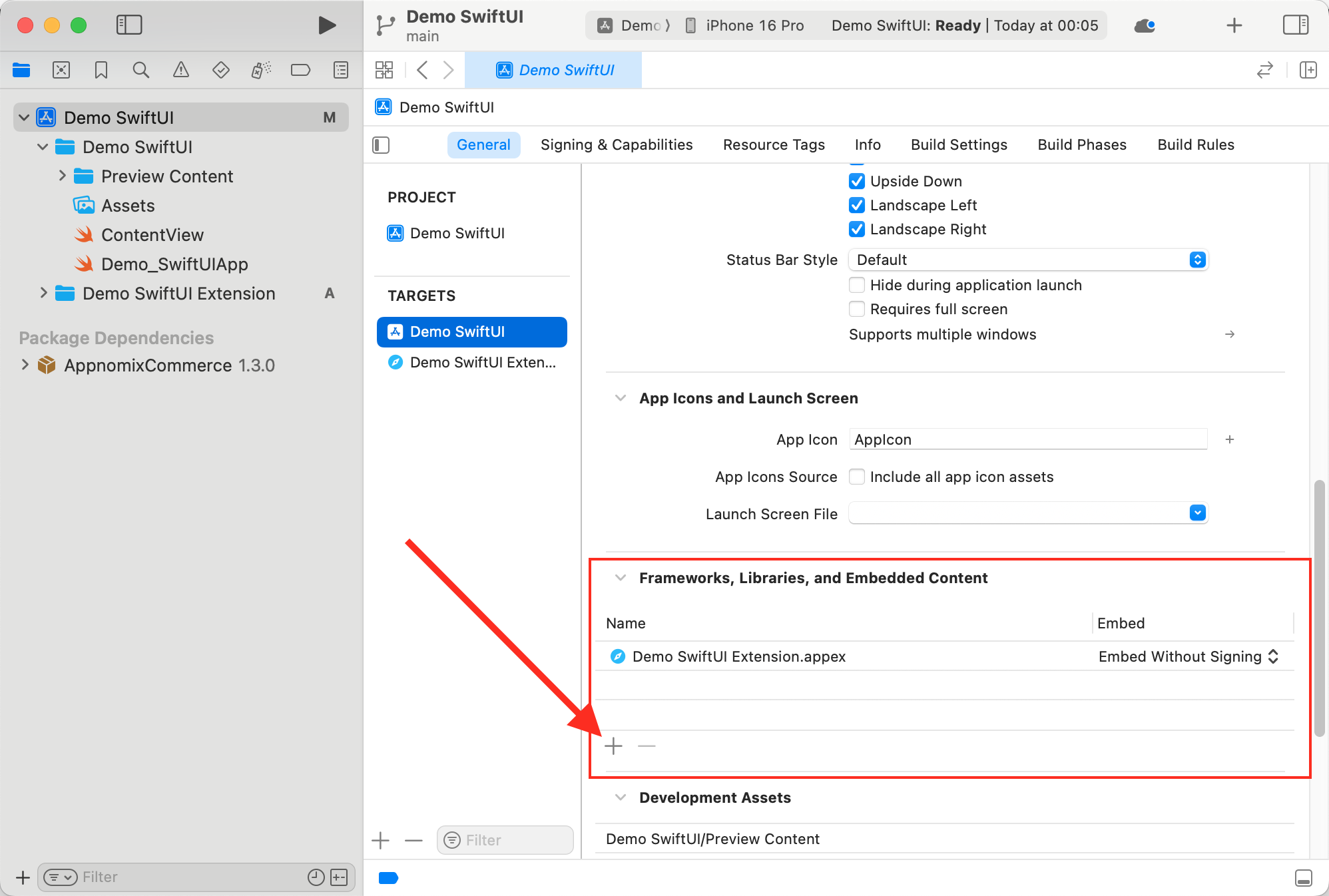Image resolution: width=1329 pixels, height=896 pixels.
Task: Open the bookmark navigator
Action: (101, 70)
